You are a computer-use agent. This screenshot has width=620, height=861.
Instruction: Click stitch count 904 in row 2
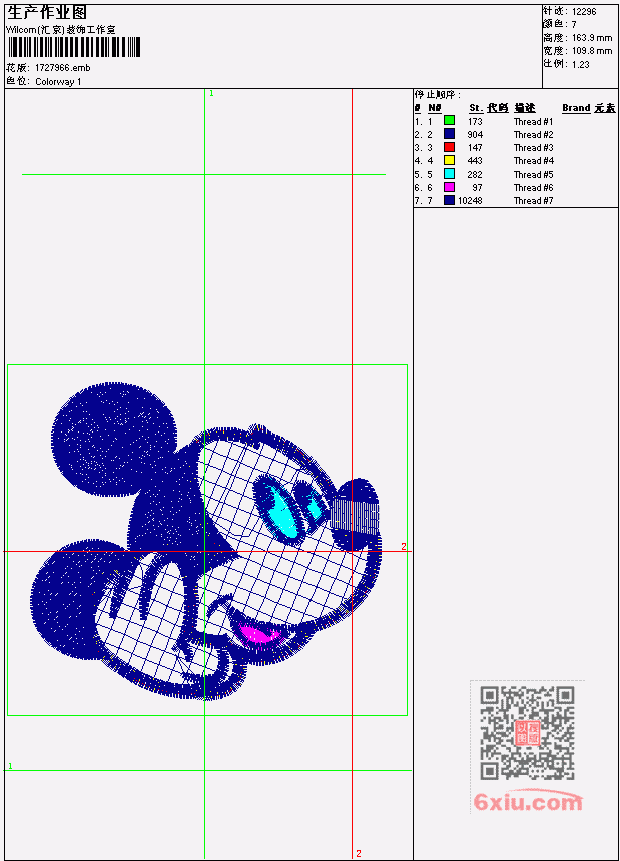tap(475, 135)
